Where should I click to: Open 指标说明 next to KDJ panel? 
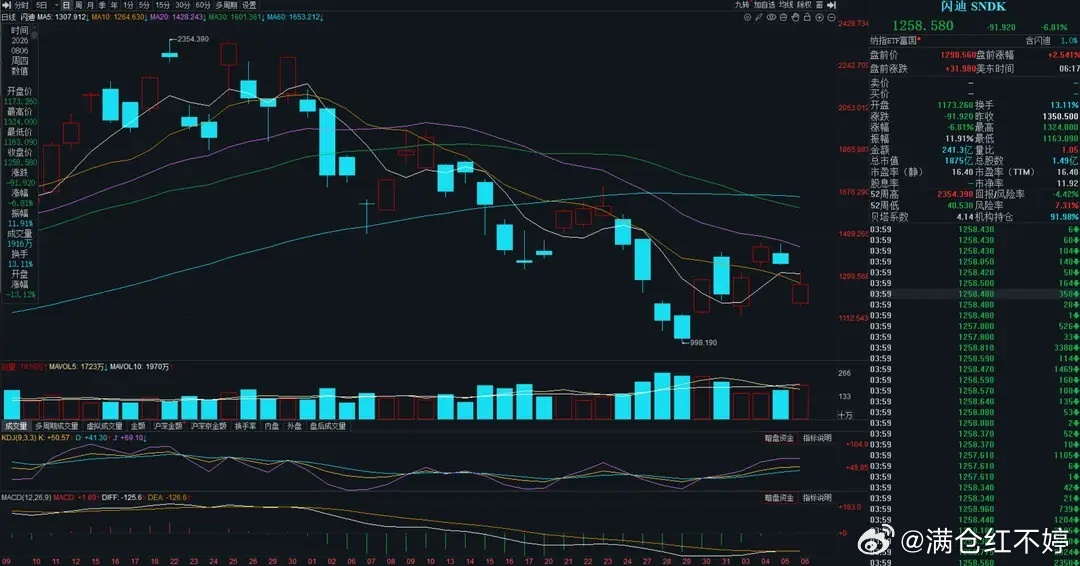[x=817, y=438]
